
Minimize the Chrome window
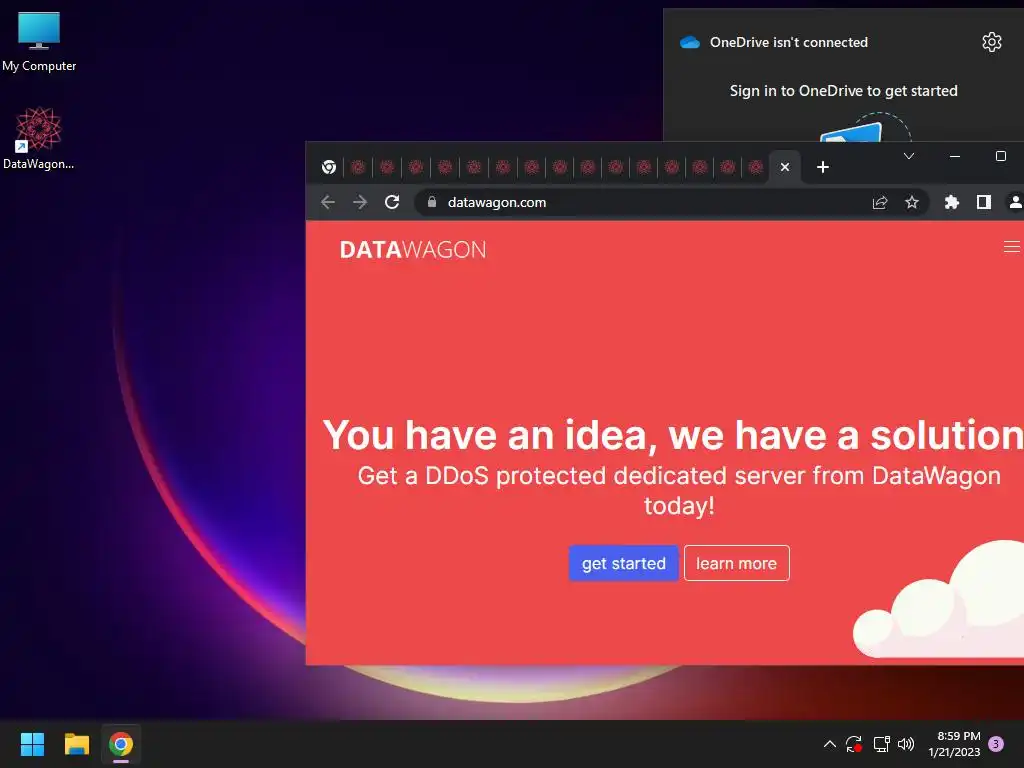[955, 156]
